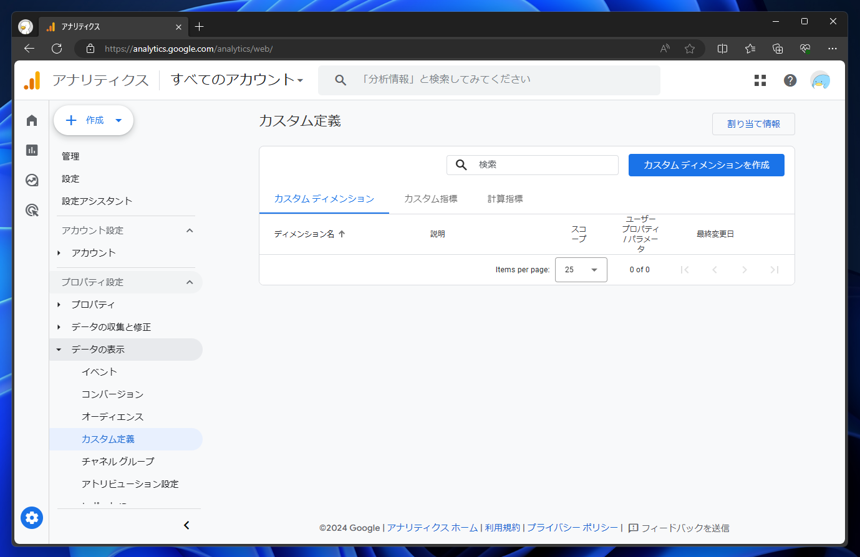The height and width of the screenshot is (557, 860).
Task: Open the アナリティクス ホーム footer link
Action: [x=432, y=527]
